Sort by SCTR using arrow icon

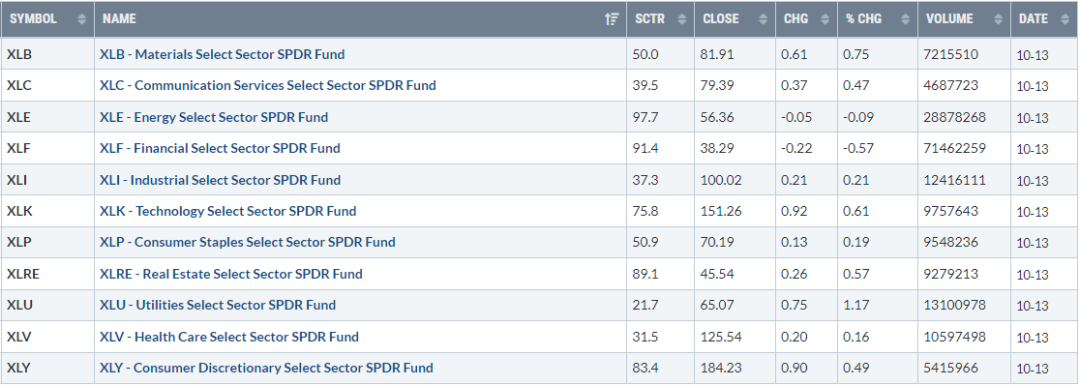coord(682,19)
